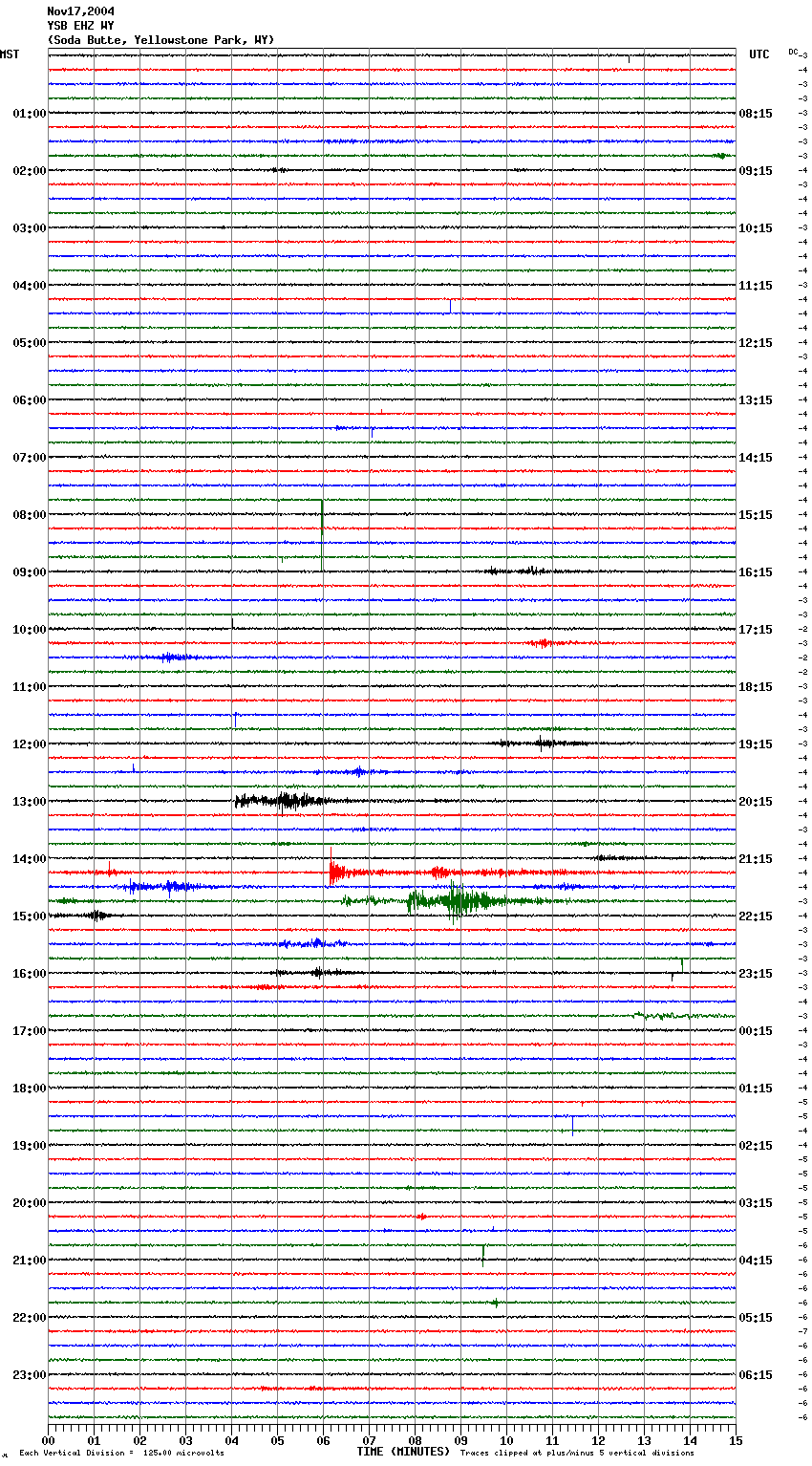
Task: Click the 15 minute tick label
Action: (x=736, y=1440)
